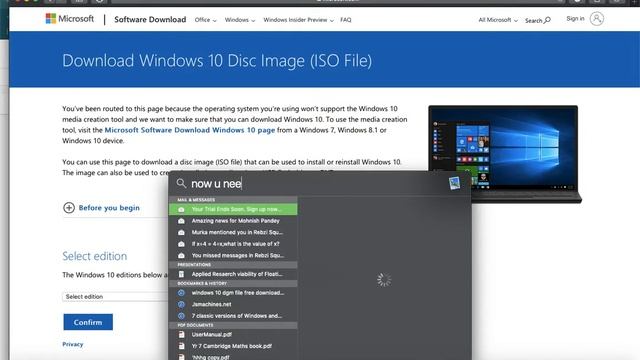Select the Jsmachines.net history result
This screenshot has width=640, height=360.
point(233,304)
